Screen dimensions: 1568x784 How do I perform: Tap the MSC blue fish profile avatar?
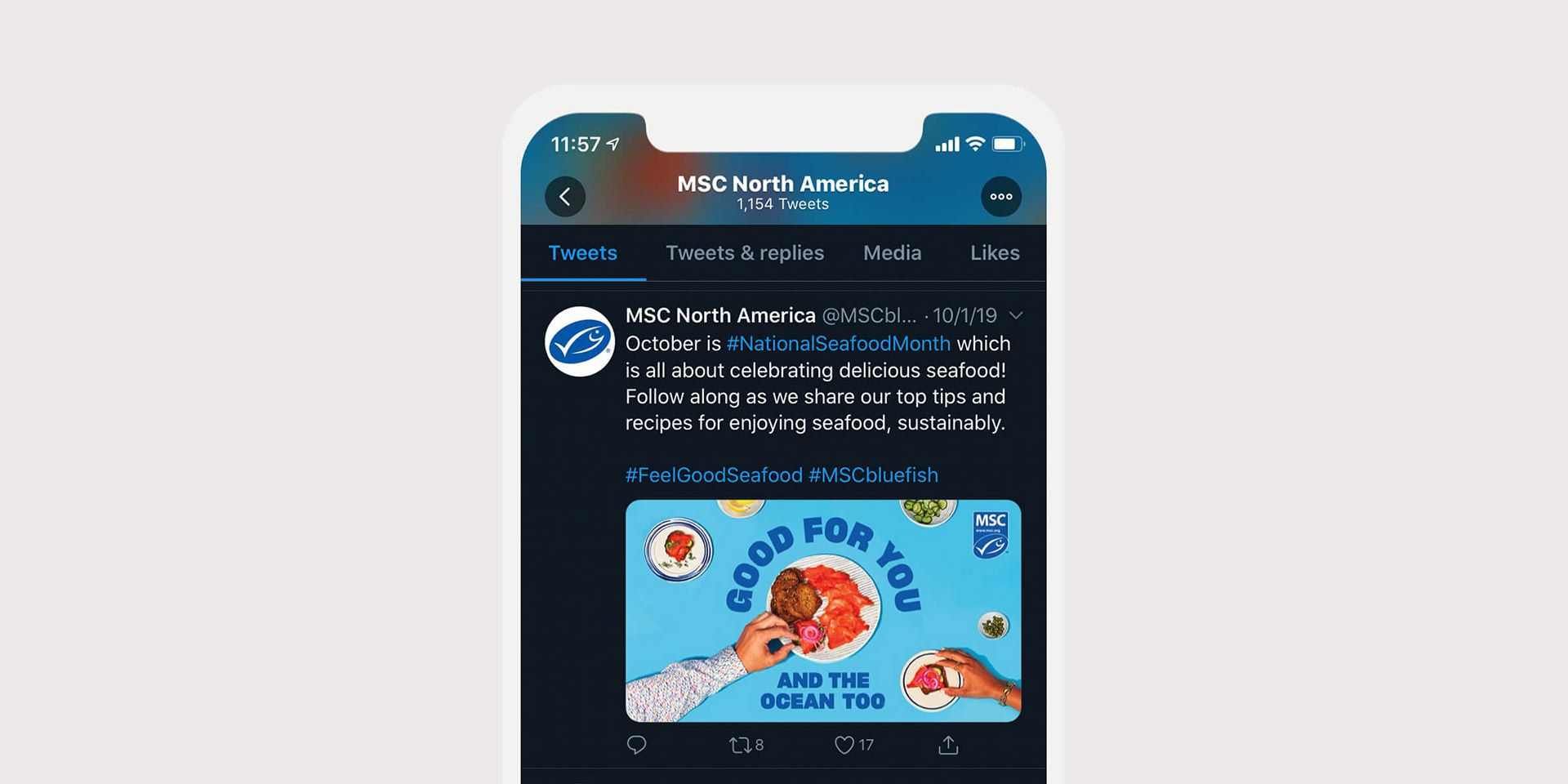580,341
